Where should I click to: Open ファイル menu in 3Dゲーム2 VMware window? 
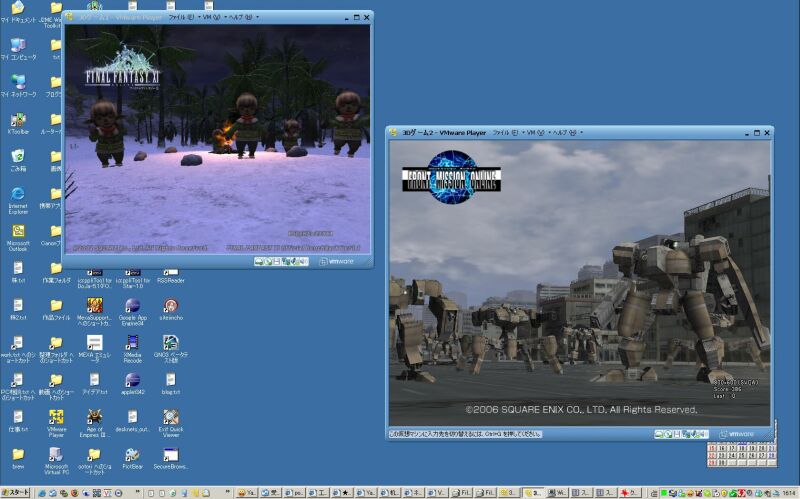coord(505,133)
